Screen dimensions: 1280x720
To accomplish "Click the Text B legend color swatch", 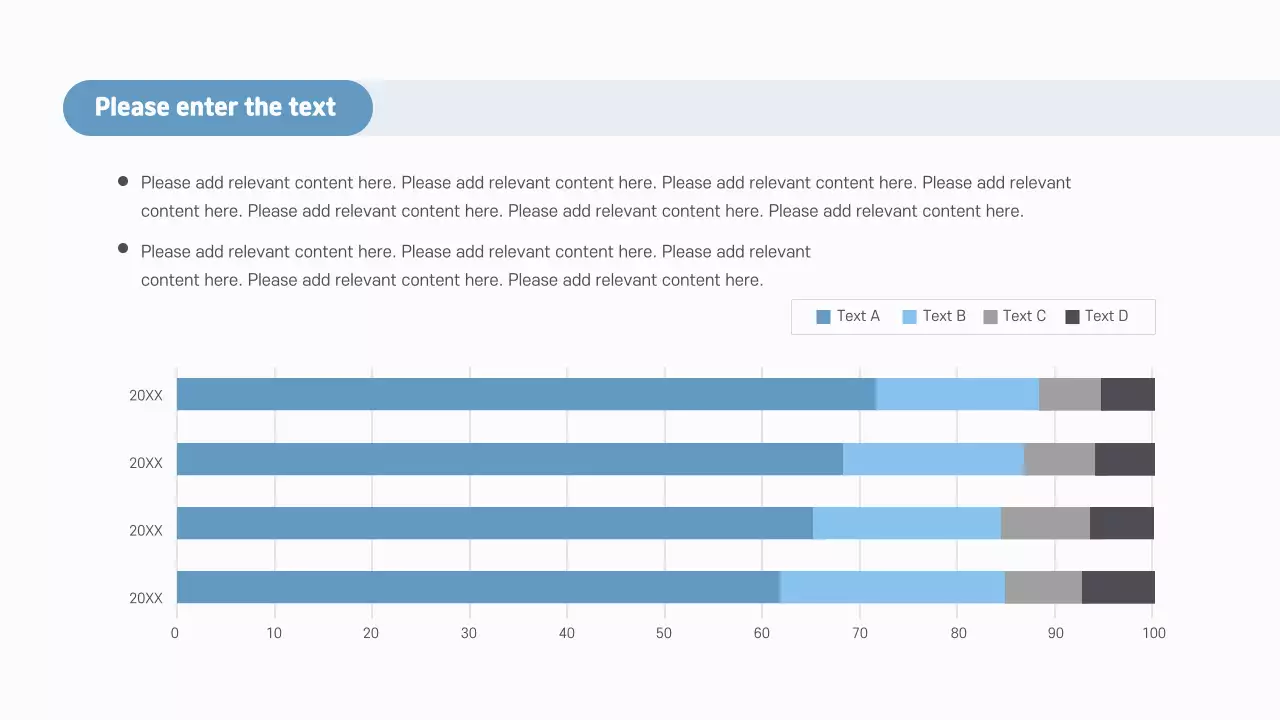I will tap(909, 317).
